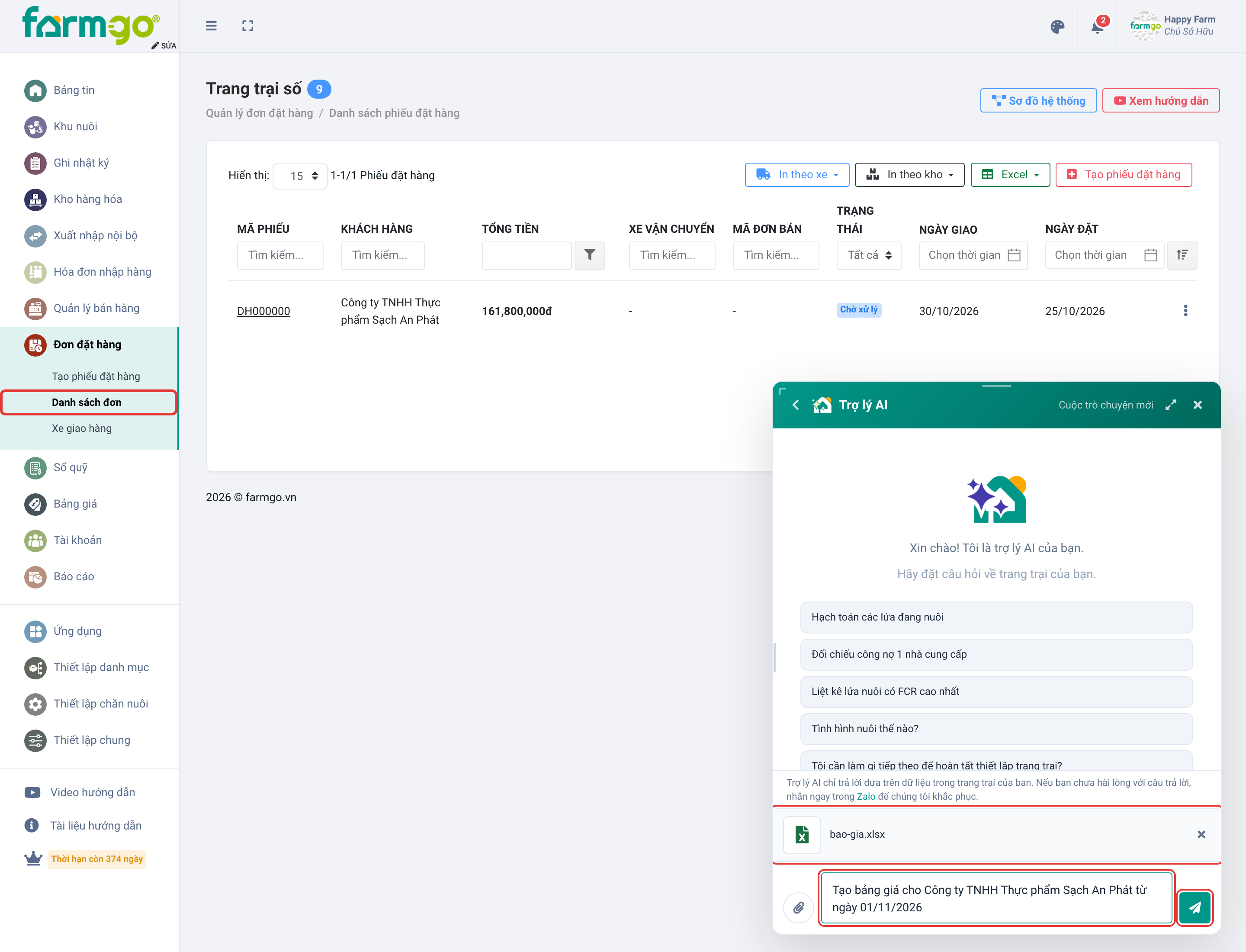
Task: Open Khu nuôi sidebar section
Action: (75, 126)
